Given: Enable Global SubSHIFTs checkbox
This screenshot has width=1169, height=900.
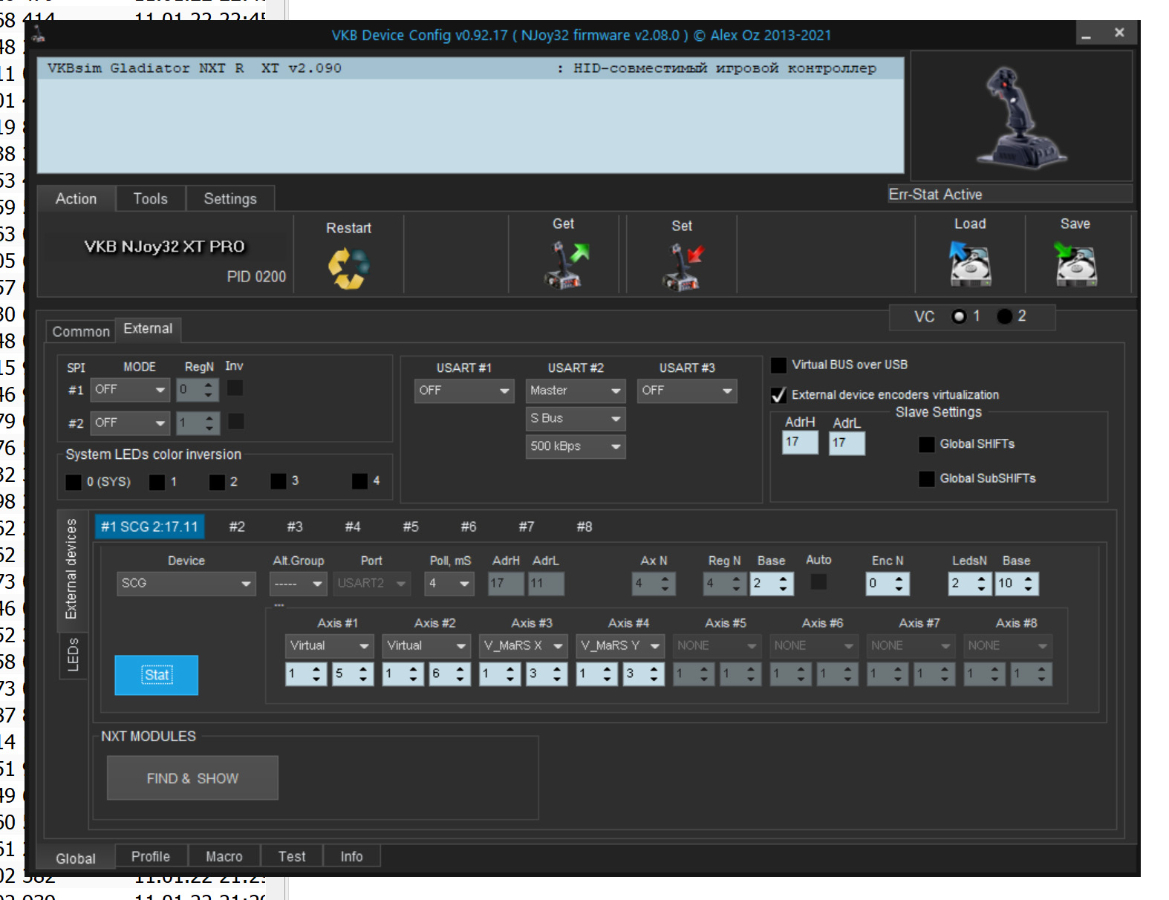Looking at the screenshot, I should [x=927, y=479].
